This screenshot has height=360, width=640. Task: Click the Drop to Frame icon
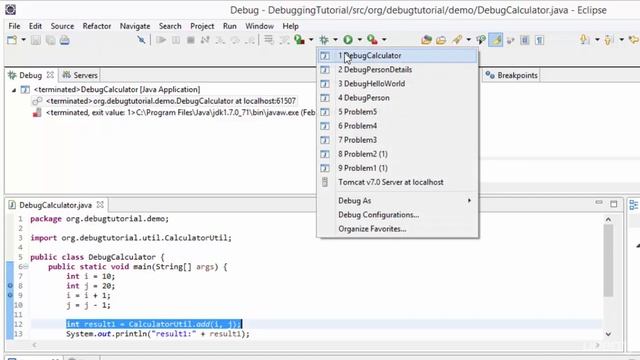tap(269, 40)
